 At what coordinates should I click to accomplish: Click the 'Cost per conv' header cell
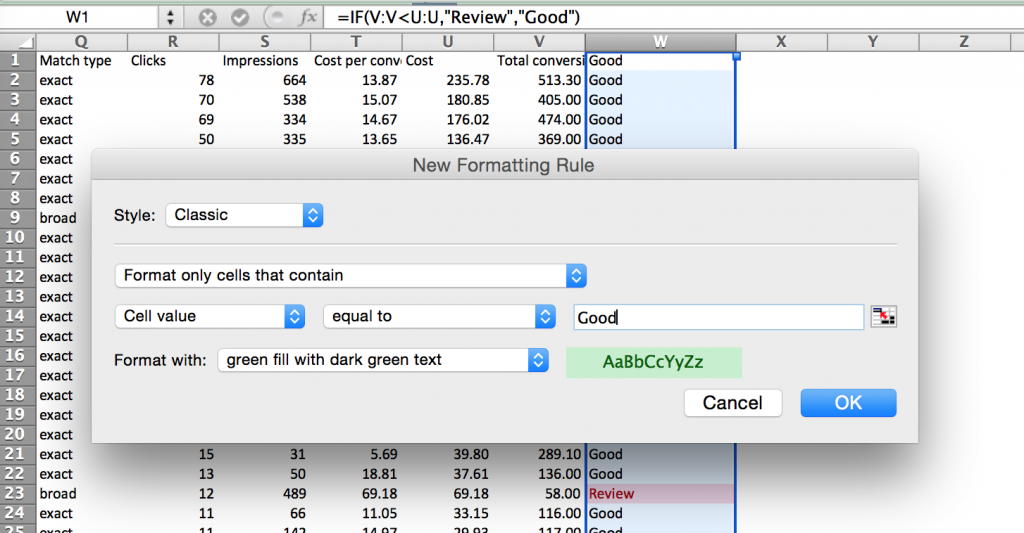point(356,61)
